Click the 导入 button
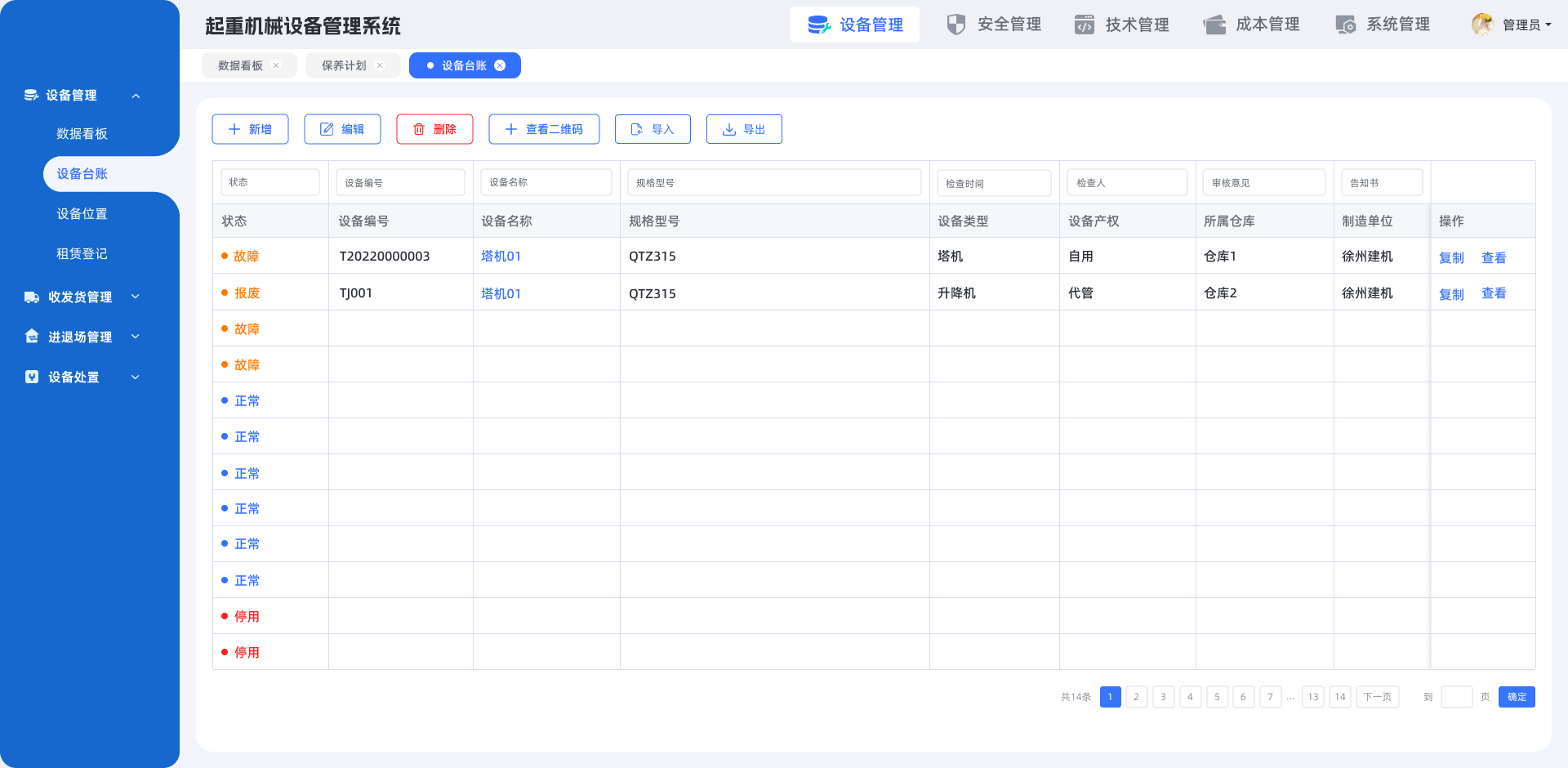Screen dimensions: 1568x768 [x=653, y=129]
